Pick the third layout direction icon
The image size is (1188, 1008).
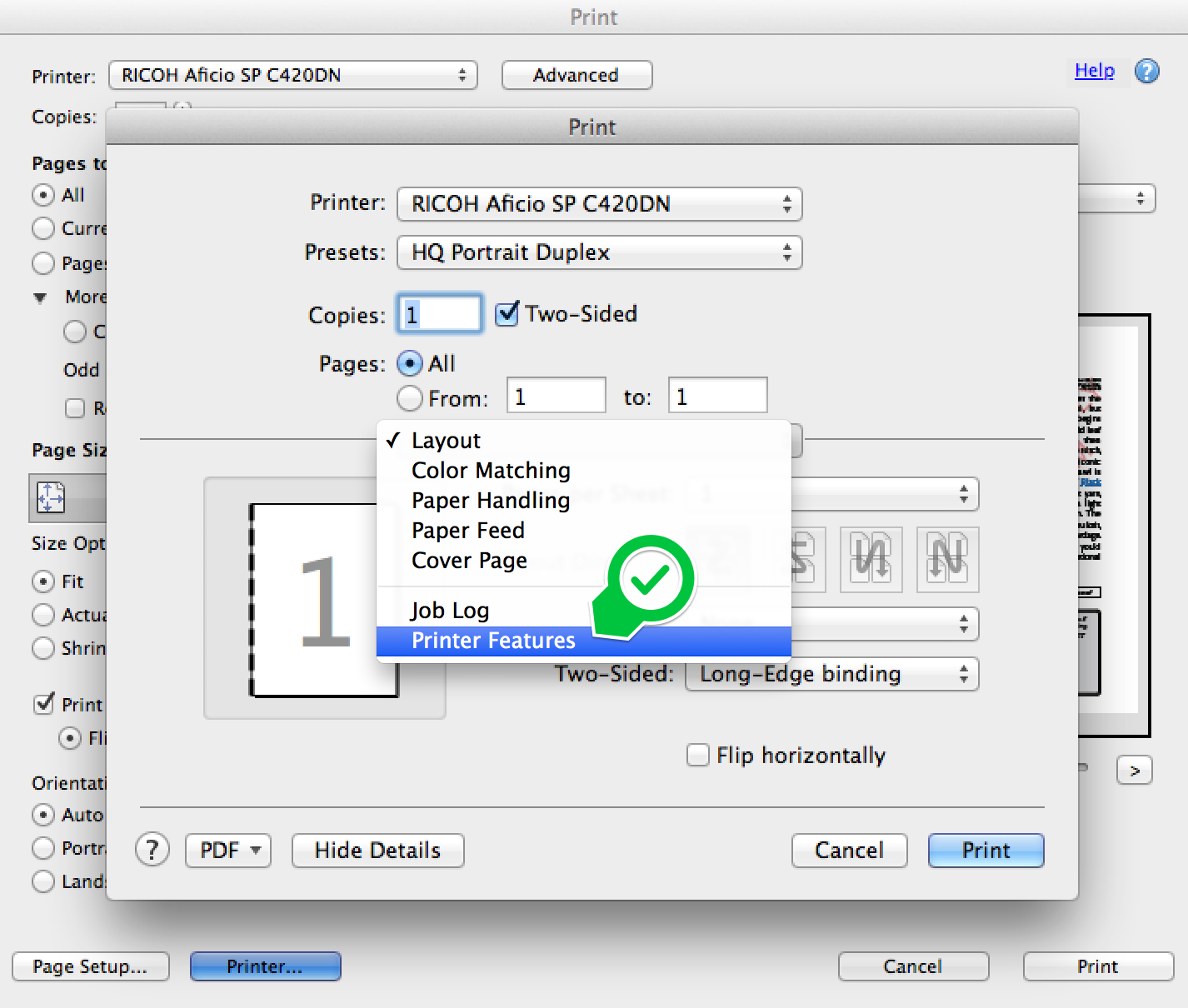(x=871, y=559)
